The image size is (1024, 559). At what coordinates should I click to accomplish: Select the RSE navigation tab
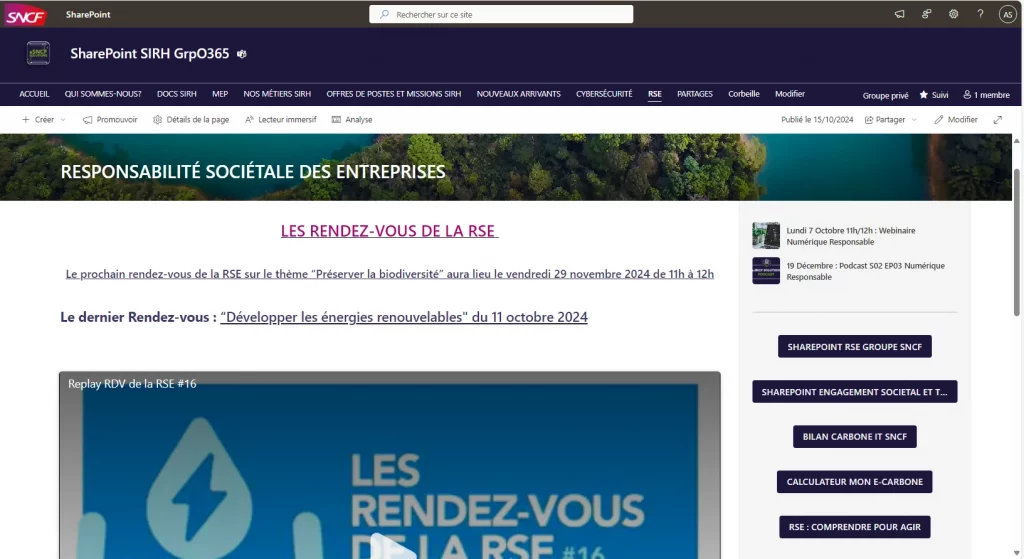click(x=654, y=94)
